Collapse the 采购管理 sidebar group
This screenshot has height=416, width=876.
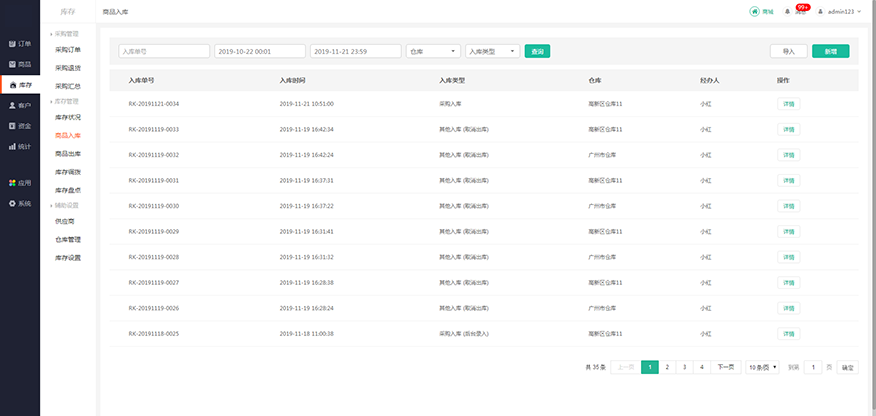[67, 34]
